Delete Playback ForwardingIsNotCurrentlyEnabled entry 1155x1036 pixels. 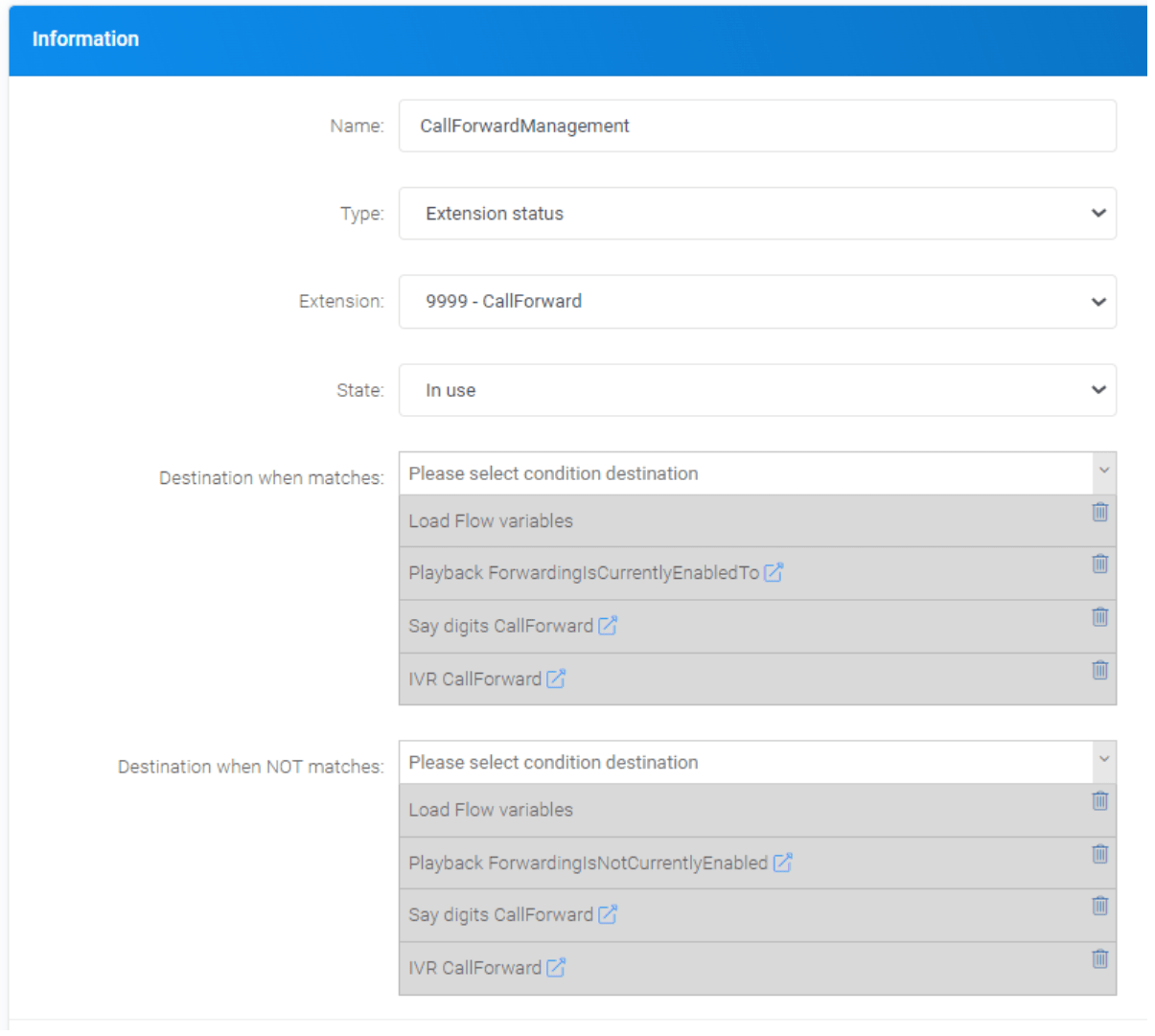(x=1099, y=853)
